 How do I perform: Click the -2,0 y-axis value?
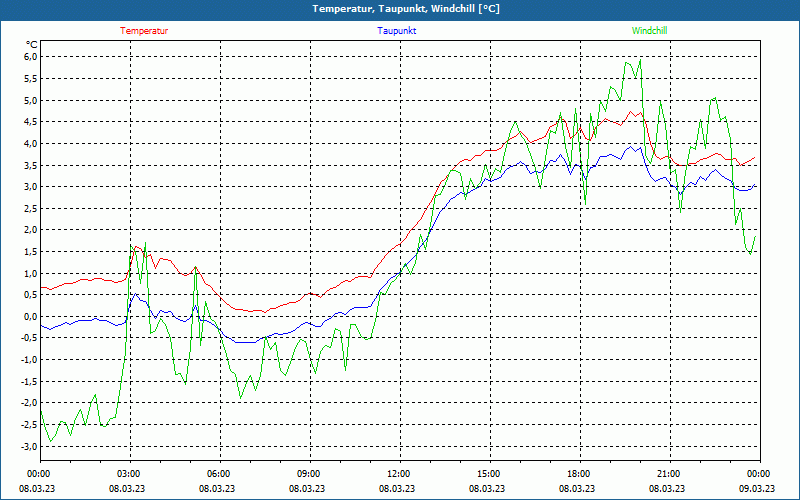coord(29,403)
